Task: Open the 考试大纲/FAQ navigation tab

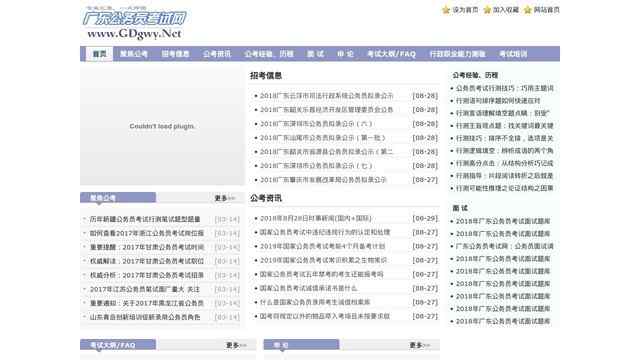Action: tap(391, 54)
